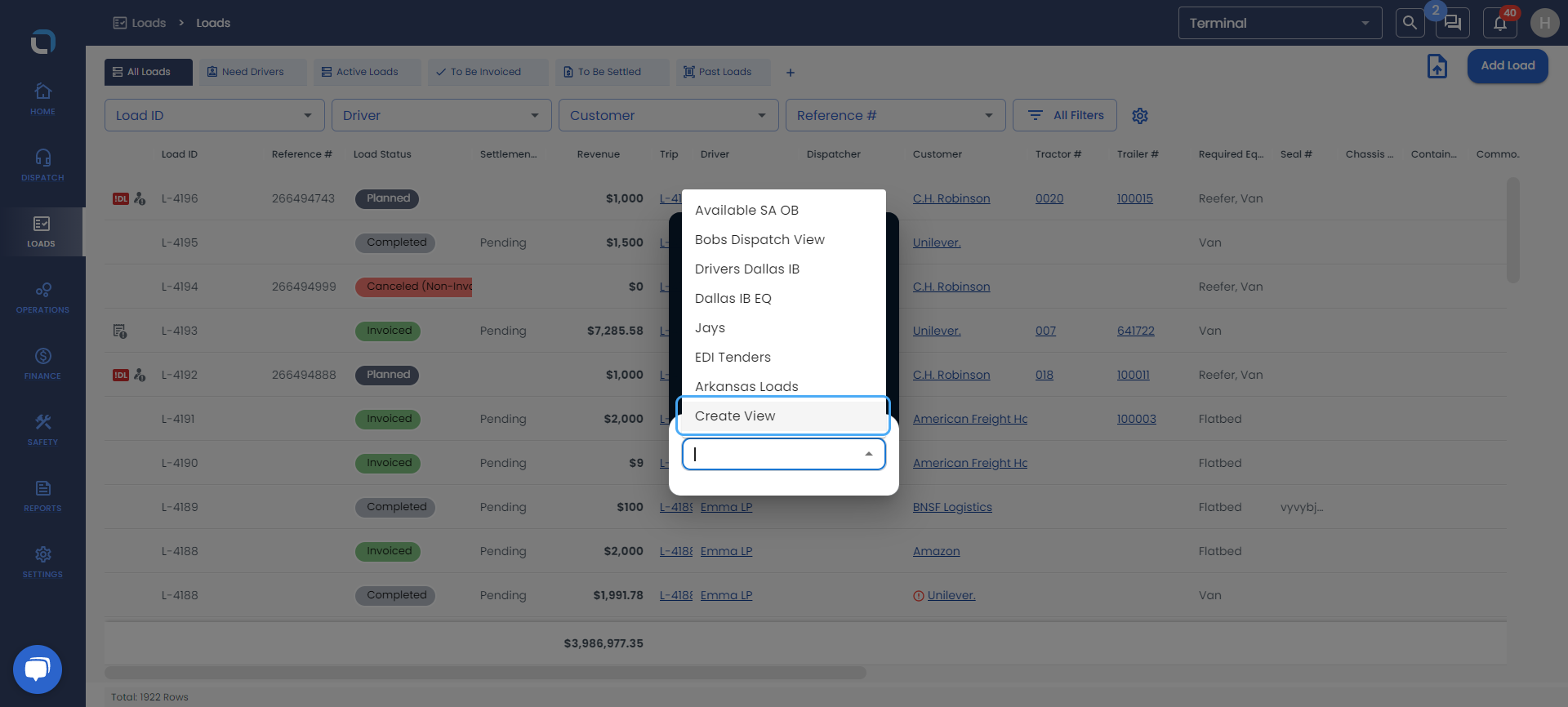Switch to the Past Loads tab
Image resolution: width=1568 pixels, height=707 pixels.
[x=725, y=72]
